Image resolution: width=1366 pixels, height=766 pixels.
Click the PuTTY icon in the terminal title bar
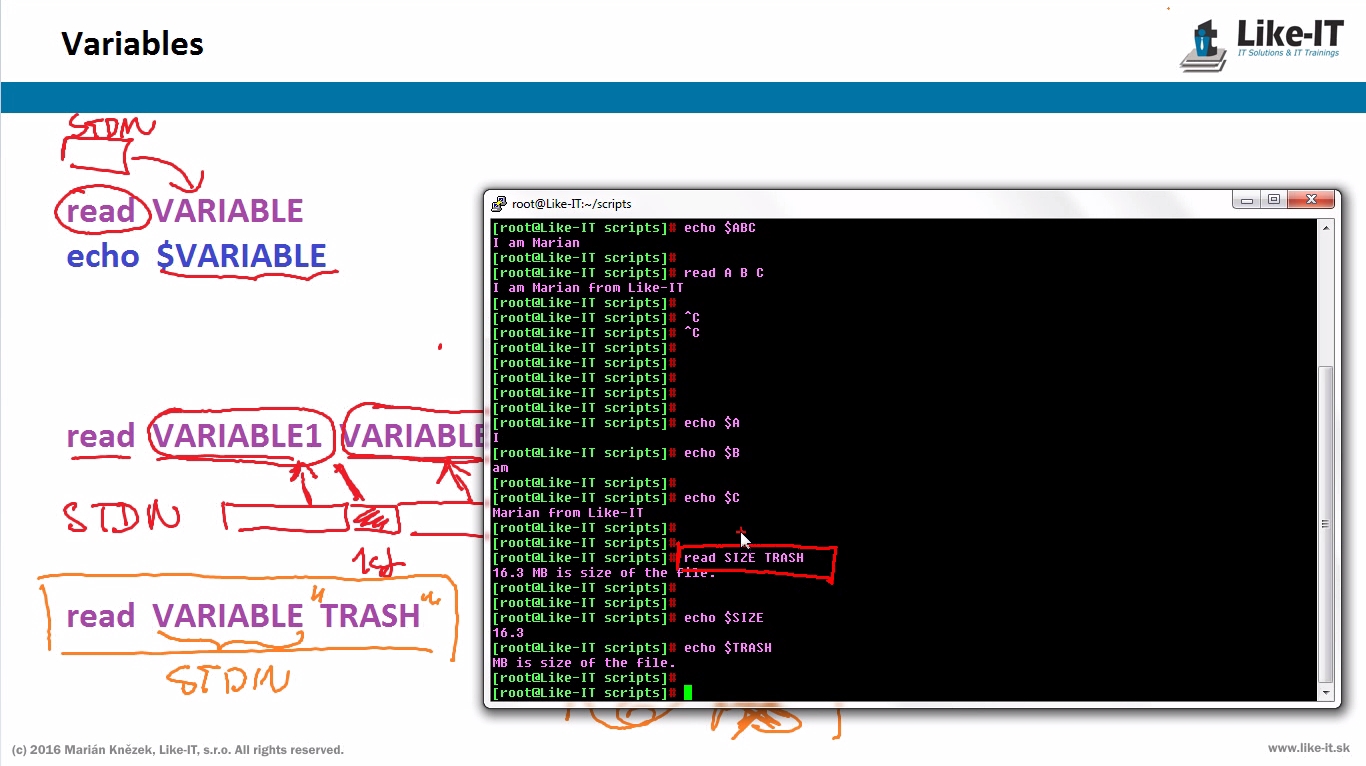coord(498,203)
